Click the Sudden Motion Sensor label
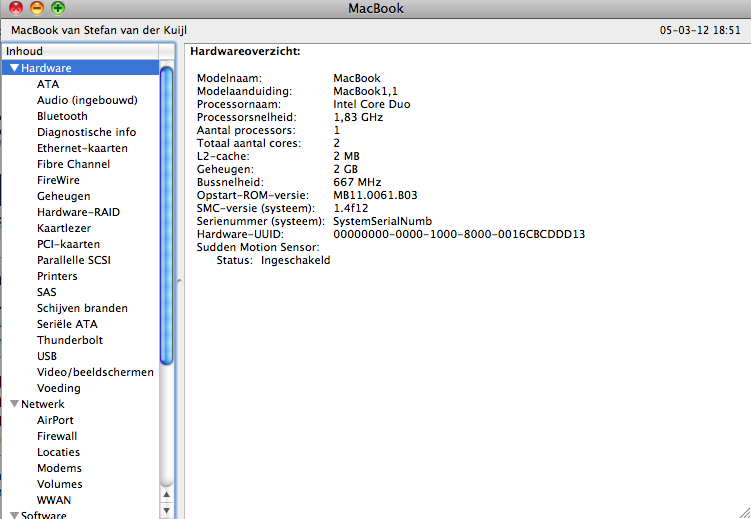751x519 pixels. coord(258,248)
